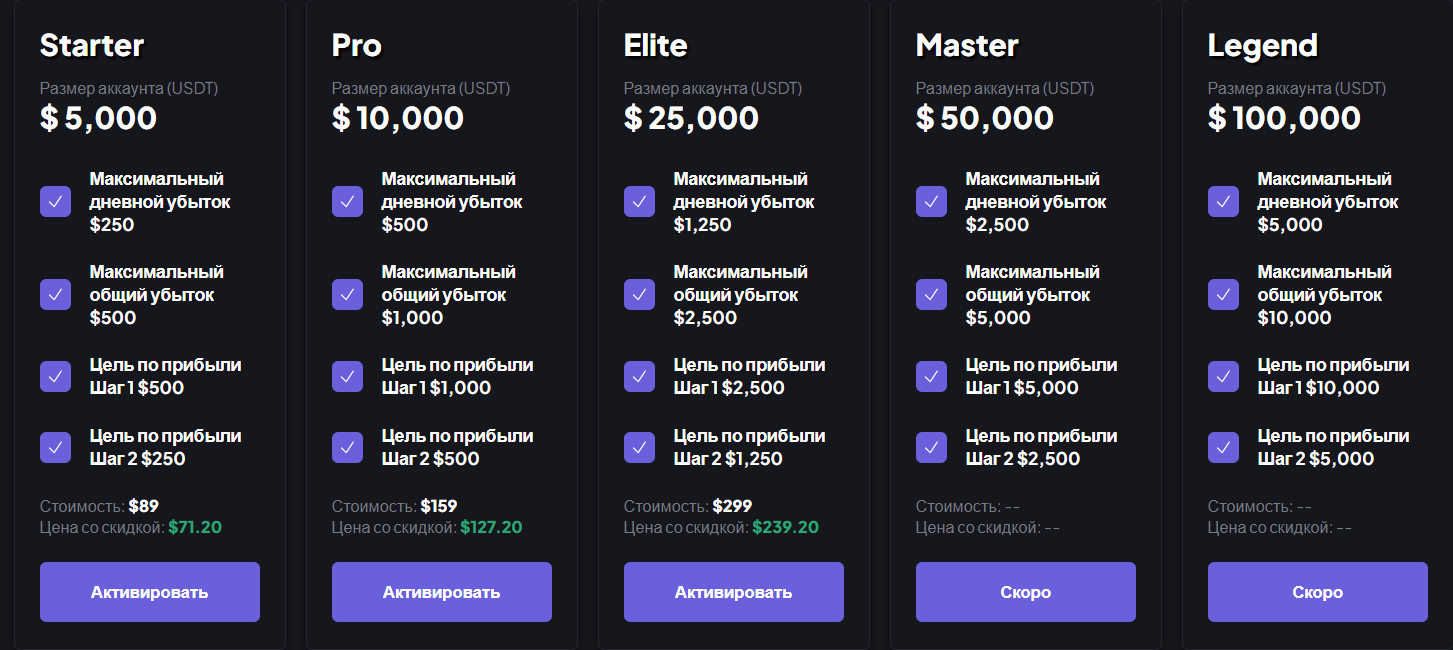1453x650 pixels.
Task: Click Master Шаг 1 $5,000 checkmark
Action: [x=932, y=376]
